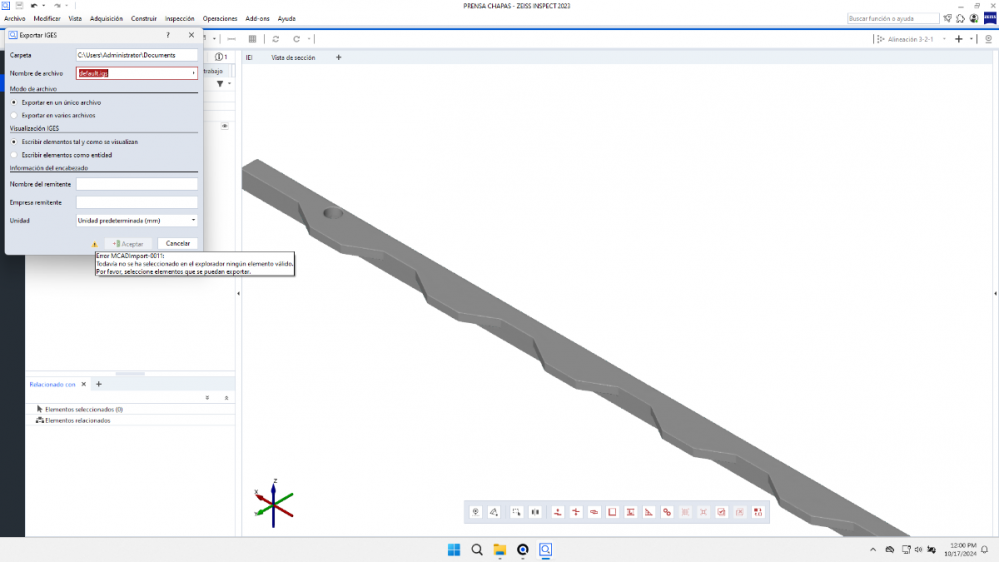Click the save icon in title bar

tap(19, 5)
